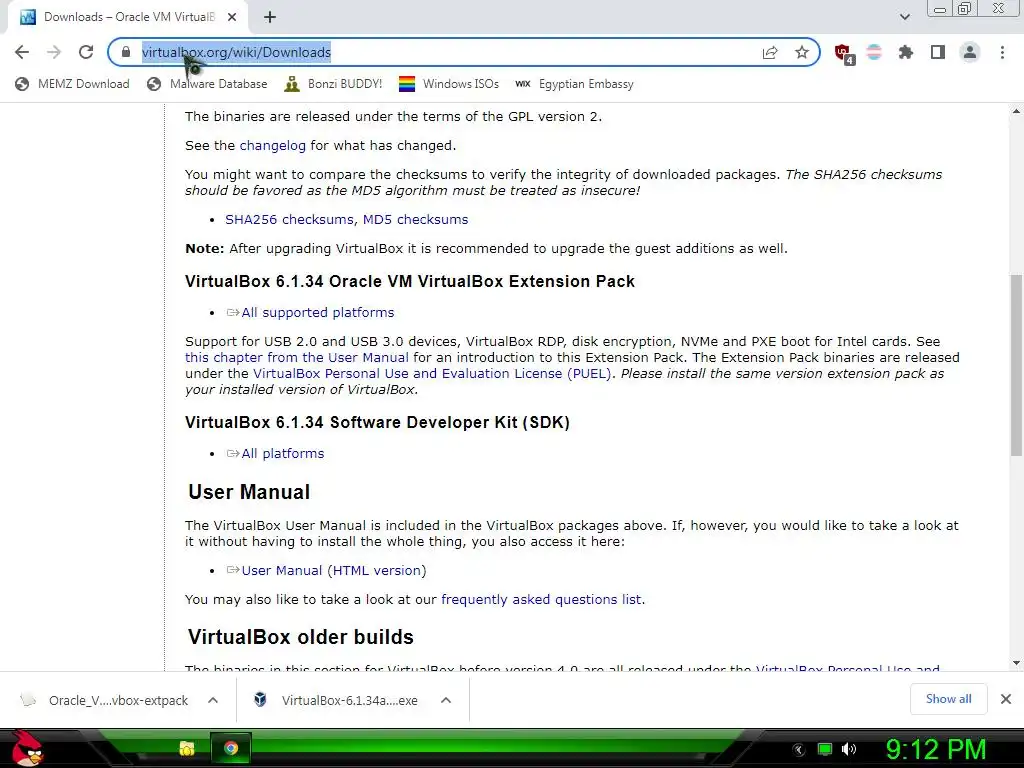This screenshot has height=768, width=1024.
Task: Open MEMZ Download bookmark
Action: (72, 84)
